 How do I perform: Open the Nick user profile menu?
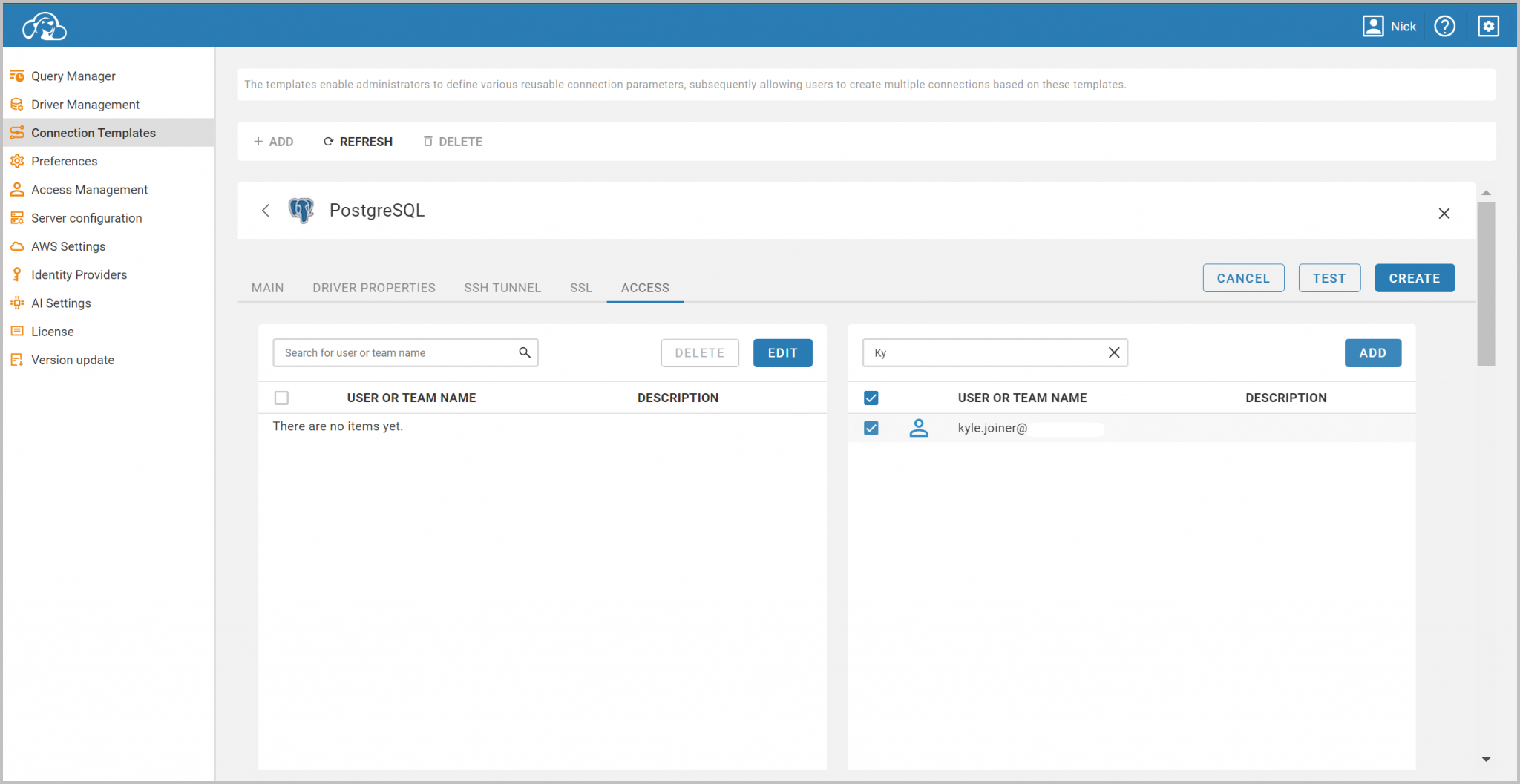[x=1389, y=27]
